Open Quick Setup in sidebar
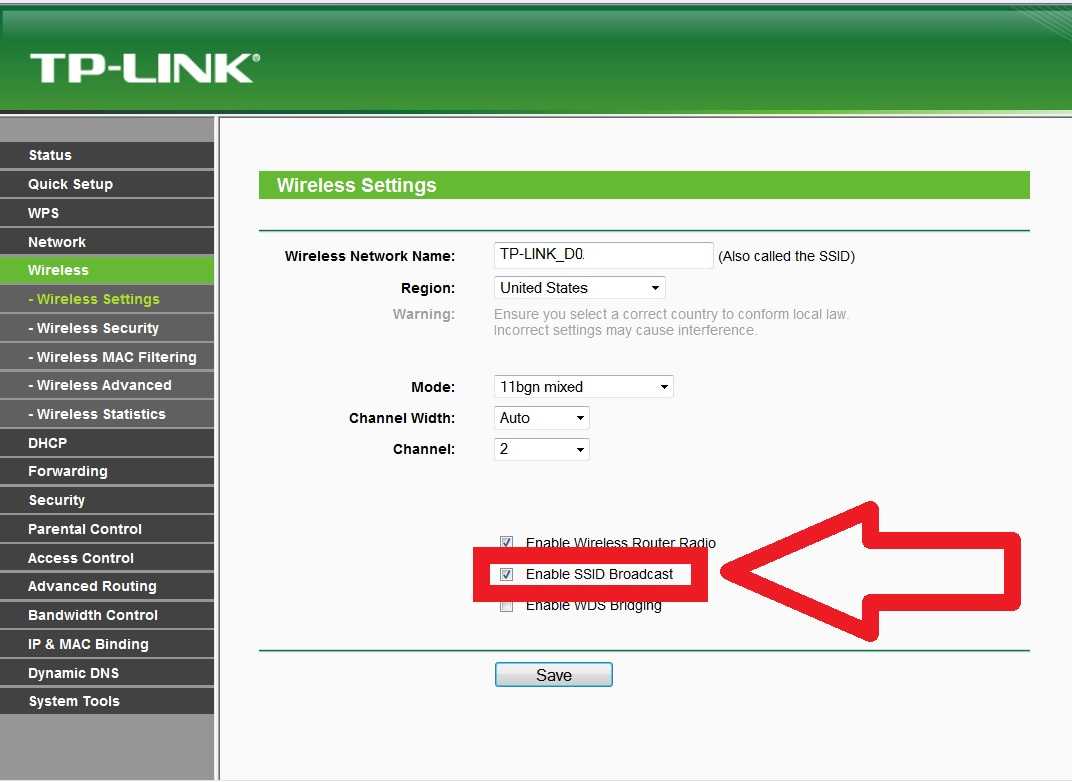The image size is (1072, 782). pos(107,184)
